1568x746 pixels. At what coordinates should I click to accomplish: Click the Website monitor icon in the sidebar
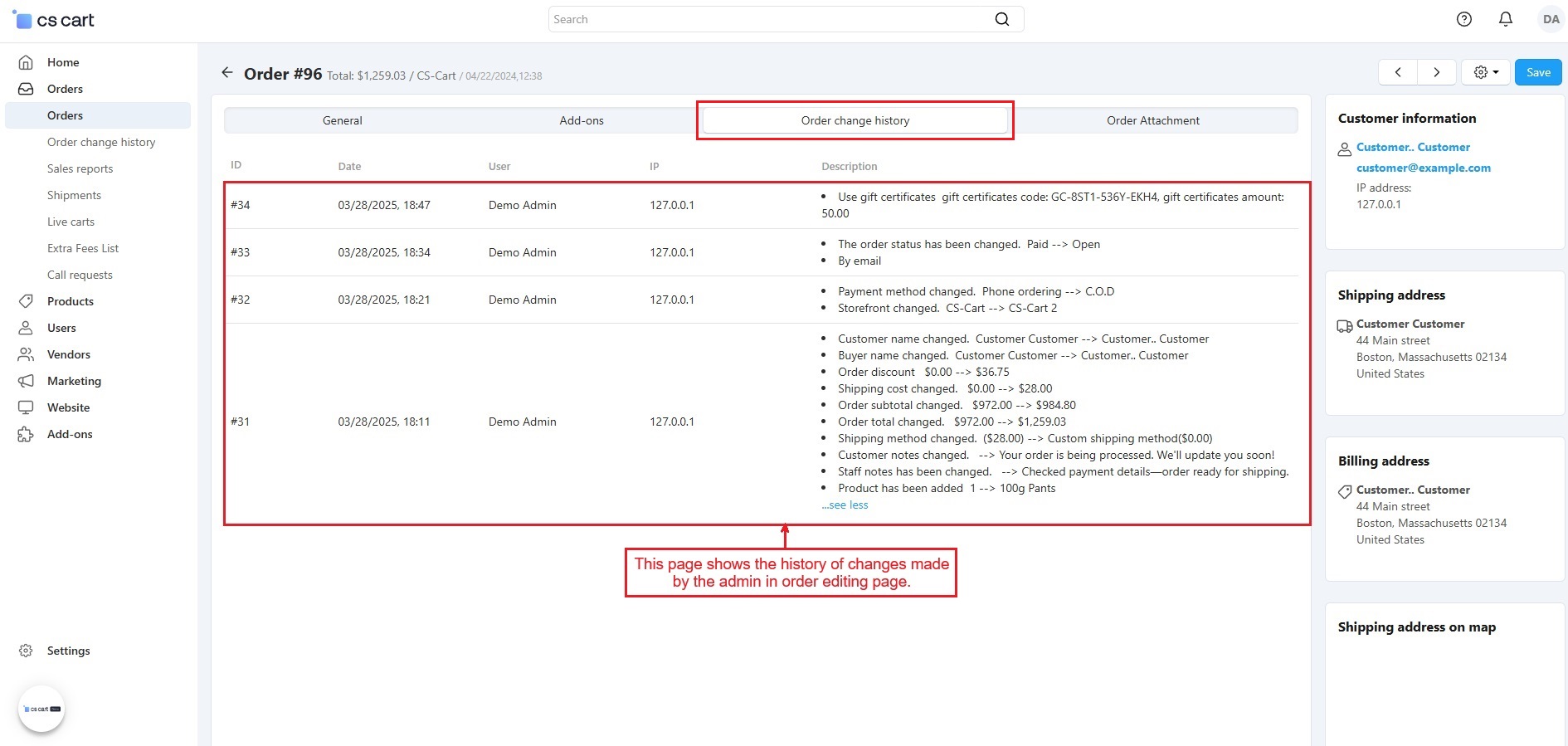[x=26, y=407]
